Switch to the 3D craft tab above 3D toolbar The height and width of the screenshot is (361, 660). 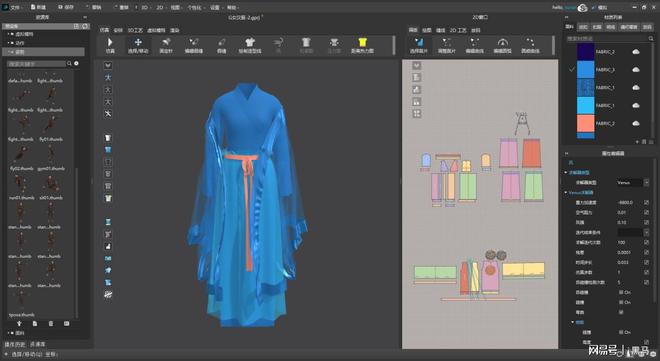point(135,30)
